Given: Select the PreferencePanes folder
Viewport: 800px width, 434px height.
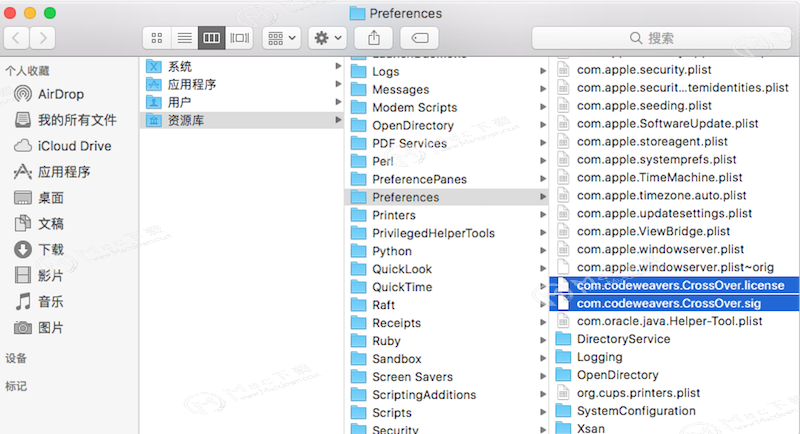Looking at the screenshot, I should [448, 179].
